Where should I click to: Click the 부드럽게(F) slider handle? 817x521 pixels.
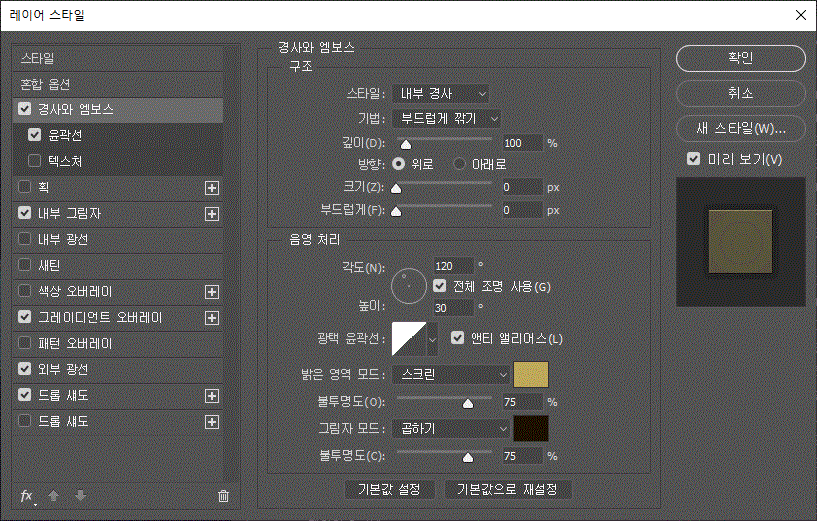click(396, 212)
